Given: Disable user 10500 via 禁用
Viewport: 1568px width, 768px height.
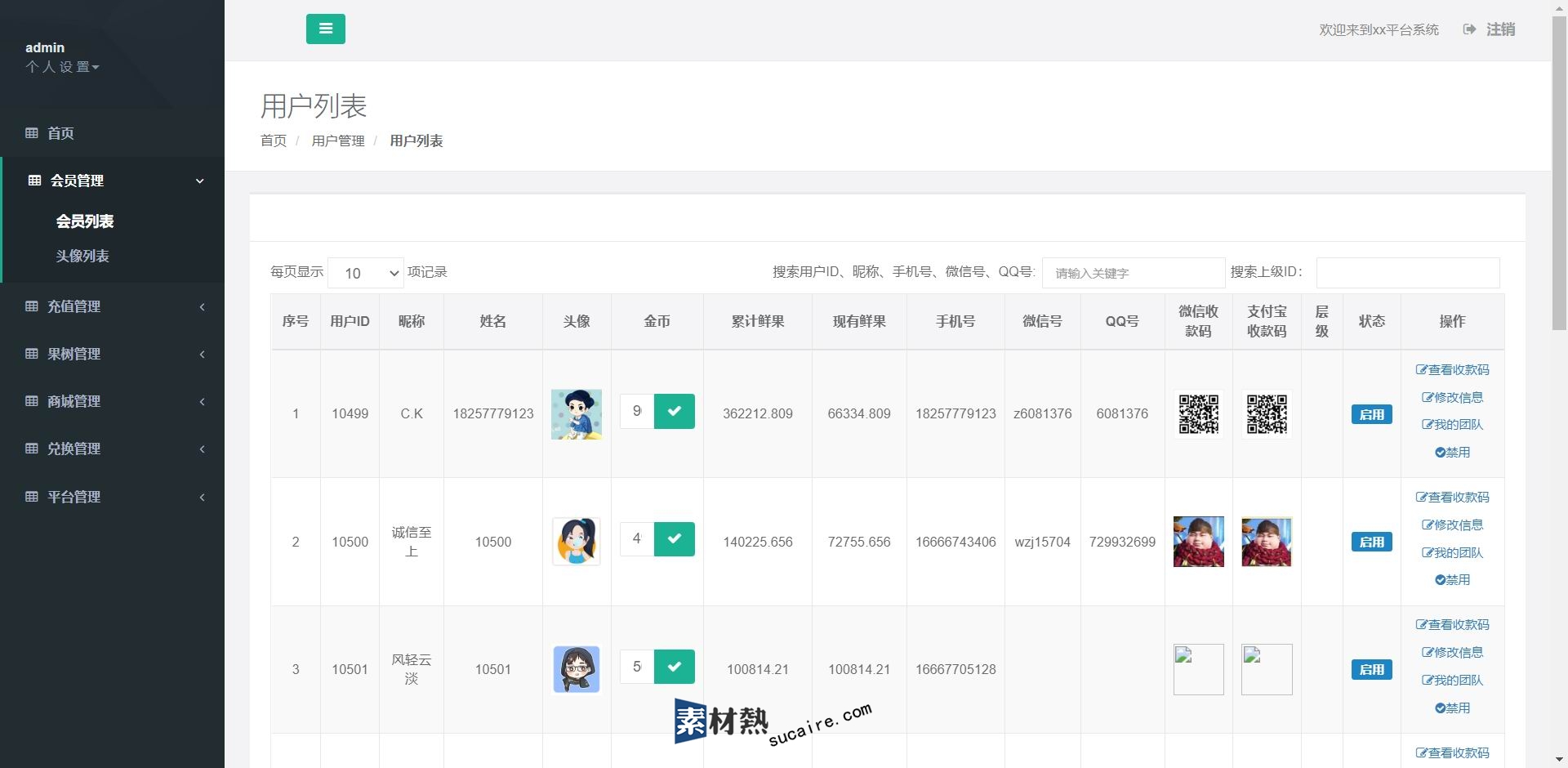Looking at the screenshot, I should pyautogui.click(x=1452, y=579).
